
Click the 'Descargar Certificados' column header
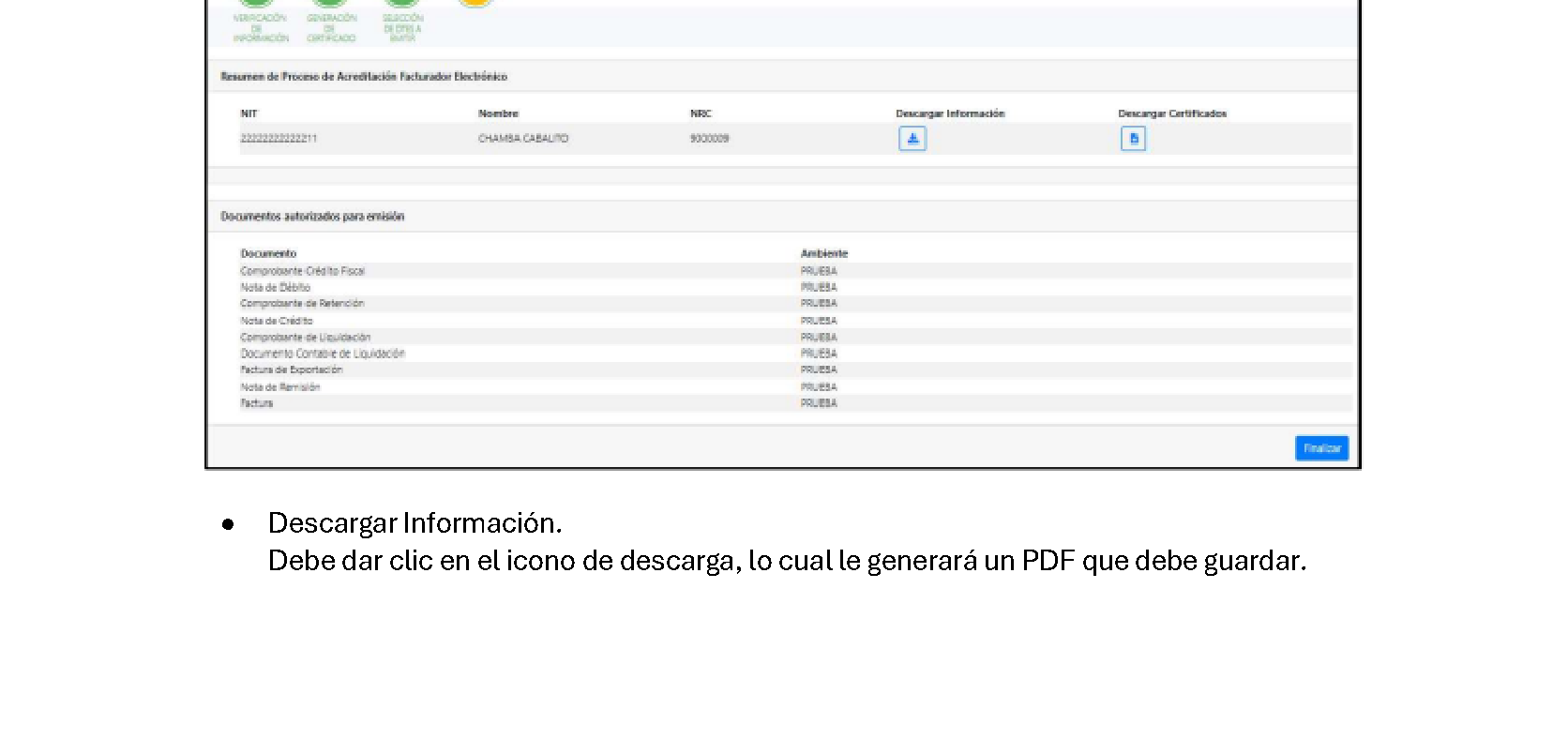(1172, 113)
